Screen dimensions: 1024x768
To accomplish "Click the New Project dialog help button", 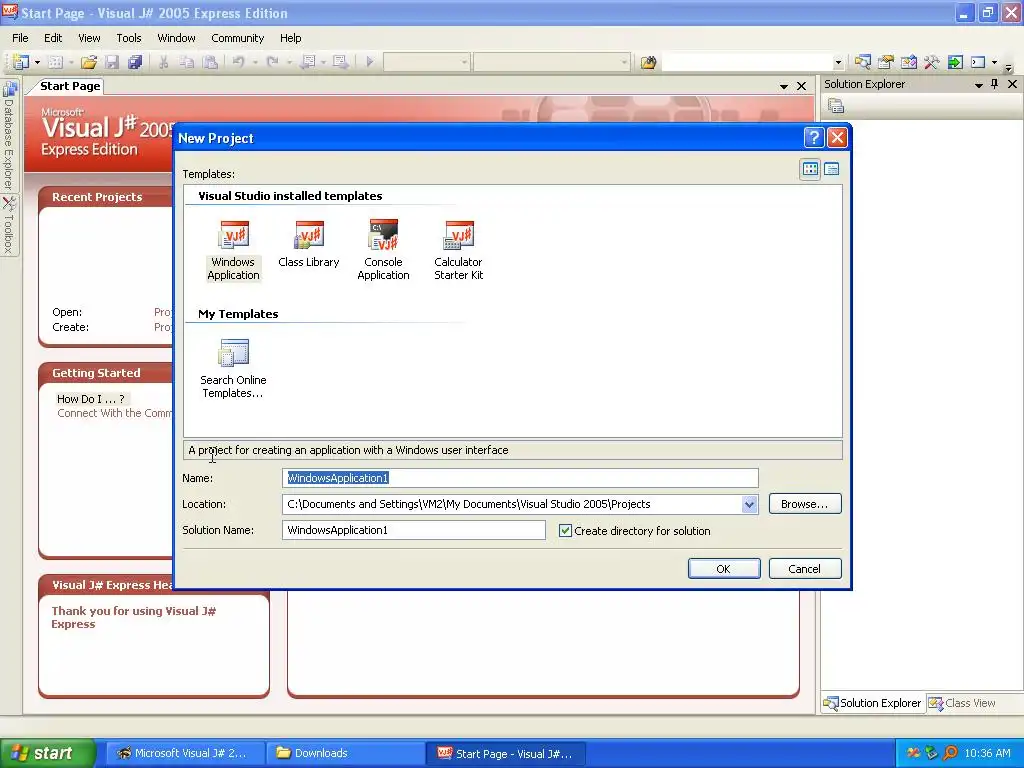I will (814, 138).
